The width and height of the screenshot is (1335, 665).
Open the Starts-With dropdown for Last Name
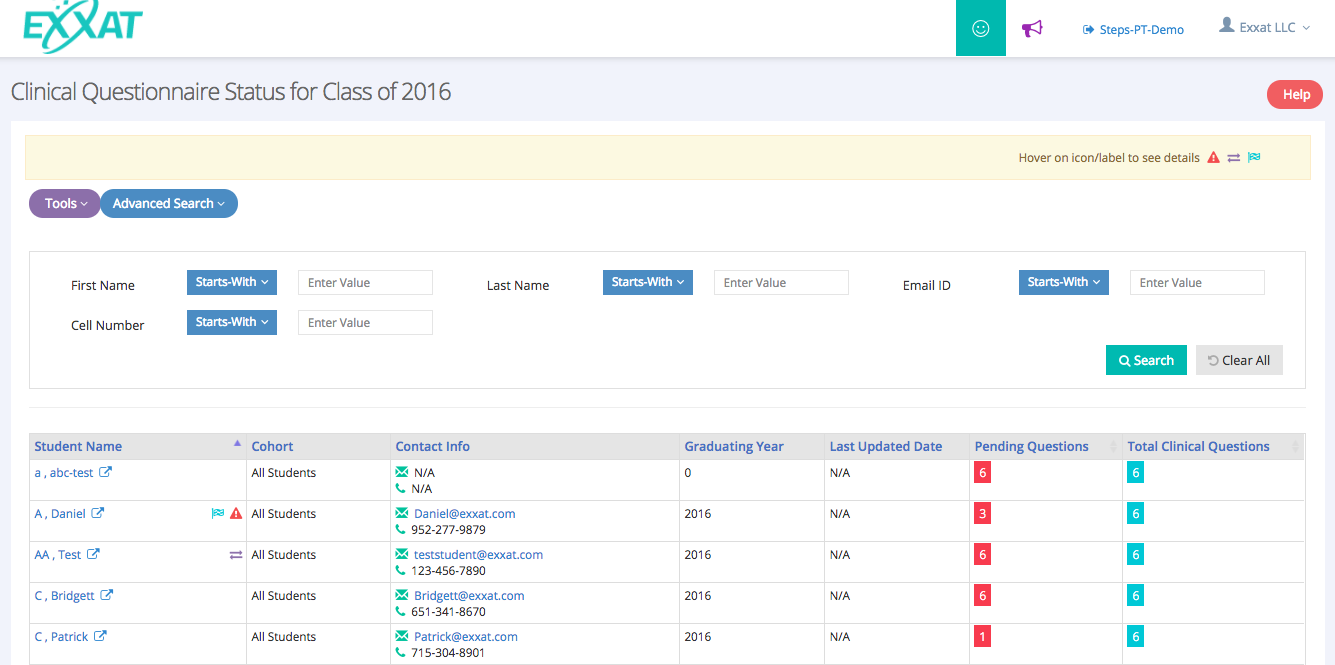point(647,282)
